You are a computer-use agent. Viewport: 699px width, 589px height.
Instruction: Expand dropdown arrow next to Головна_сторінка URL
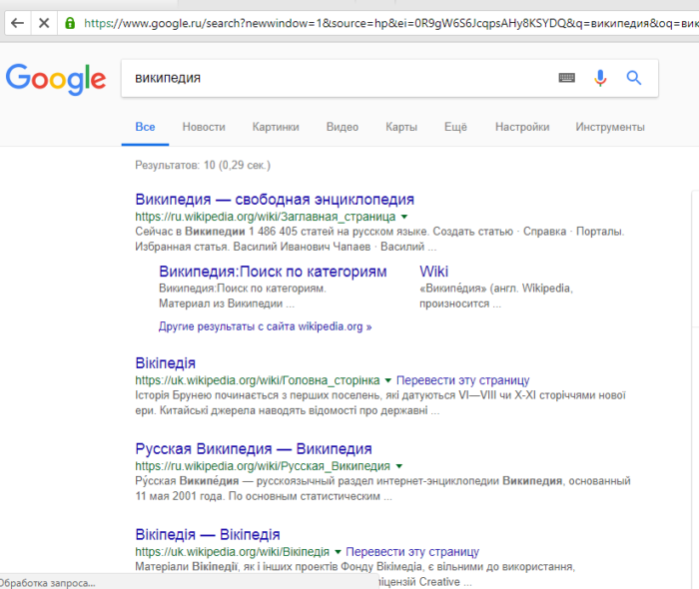(x=388, y=380)
